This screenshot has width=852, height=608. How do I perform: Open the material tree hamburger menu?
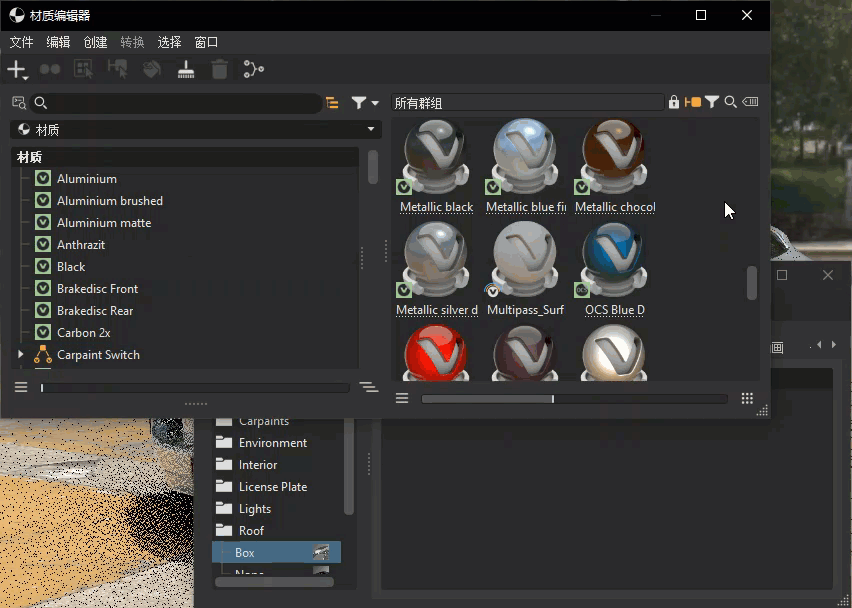pos(21,387)
